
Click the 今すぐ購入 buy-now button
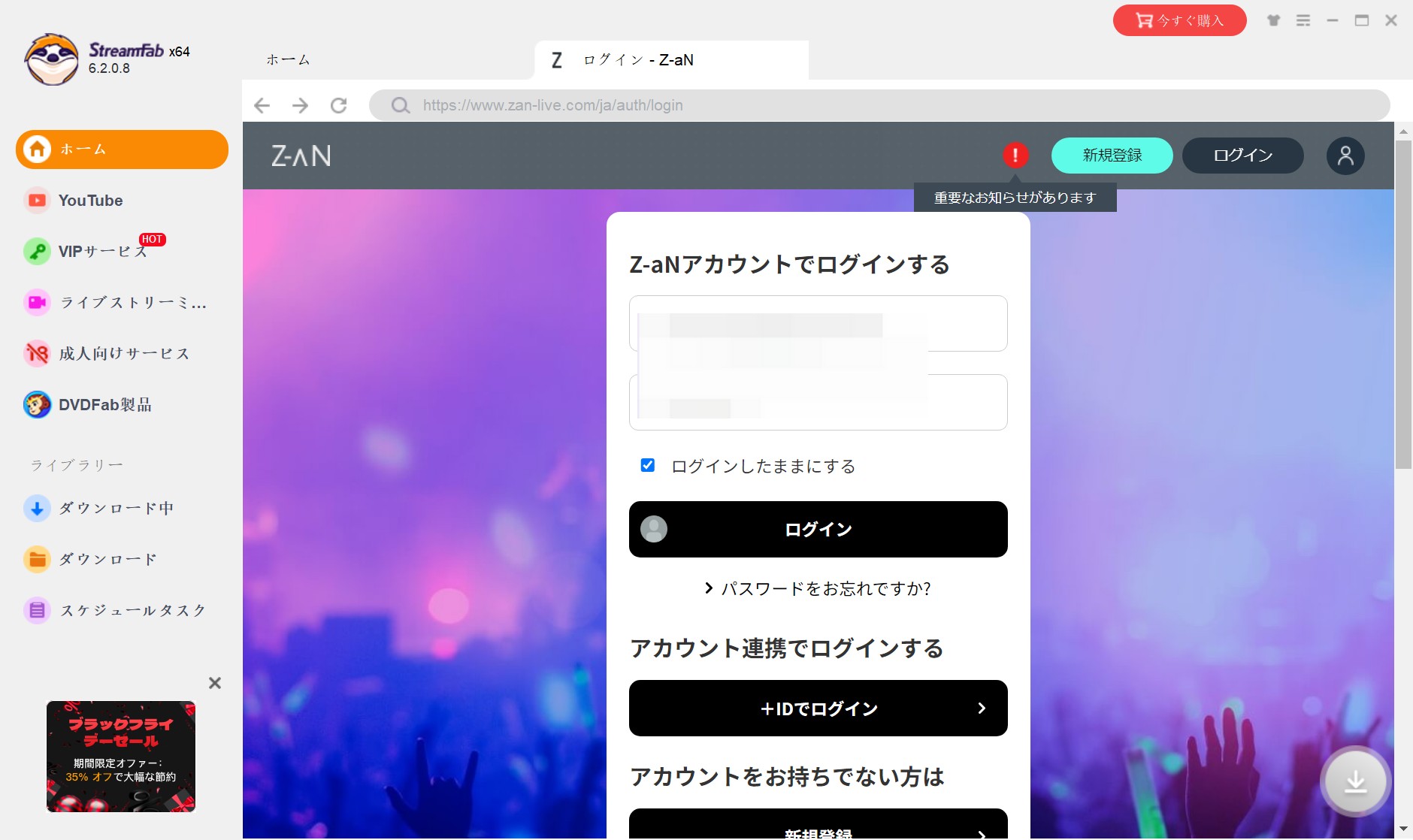click(x=1179, y=20)
